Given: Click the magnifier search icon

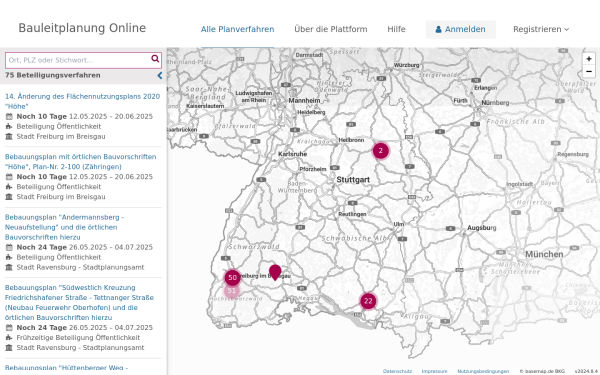Looking at the screenshot, I should (x=155, y=59).
